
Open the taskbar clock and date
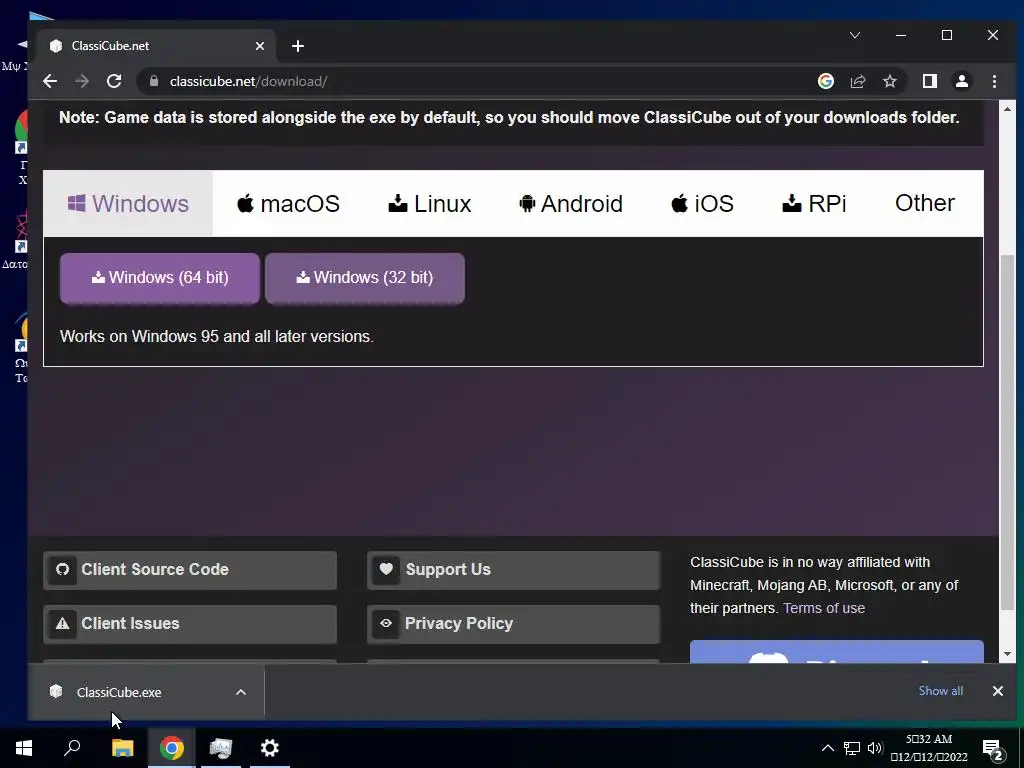pos(929,748)
